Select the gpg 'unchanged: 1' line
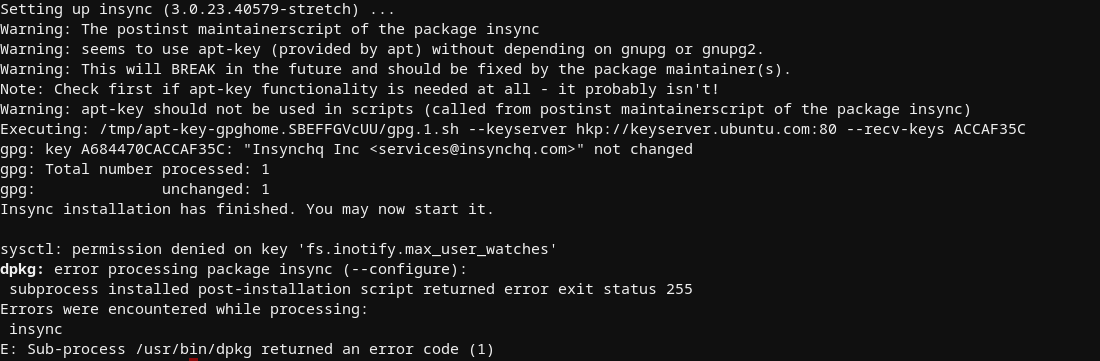 (x=135, y=189)
